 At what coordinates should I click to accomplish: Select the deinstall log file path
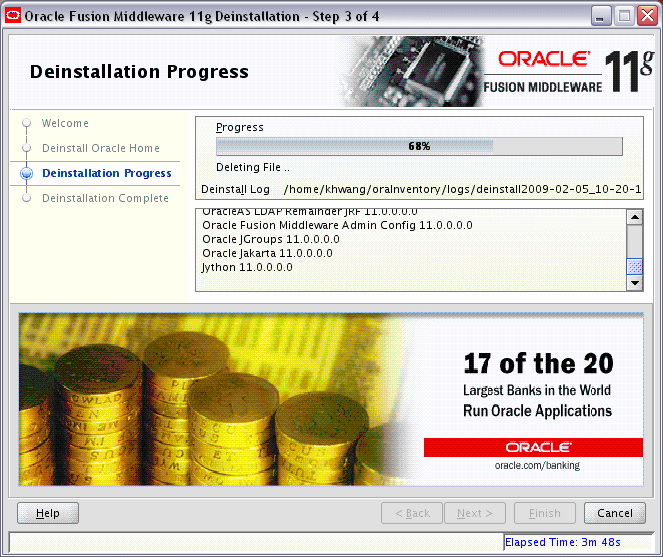tap(463, 189)
